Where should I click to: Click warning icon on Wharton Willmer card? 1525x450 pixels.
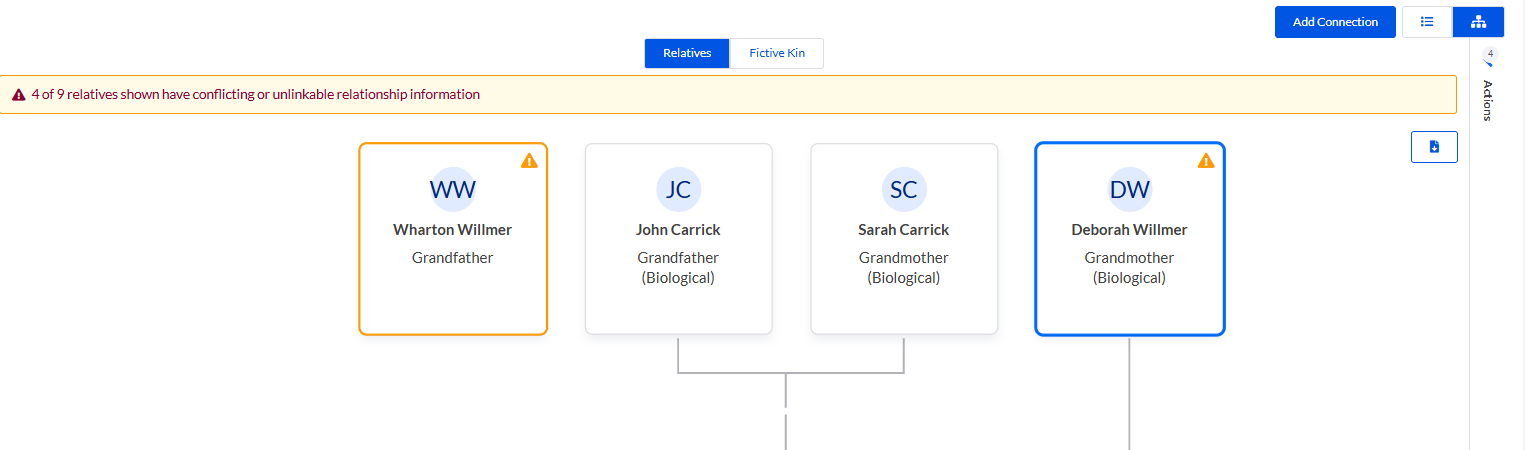(529, 160)
